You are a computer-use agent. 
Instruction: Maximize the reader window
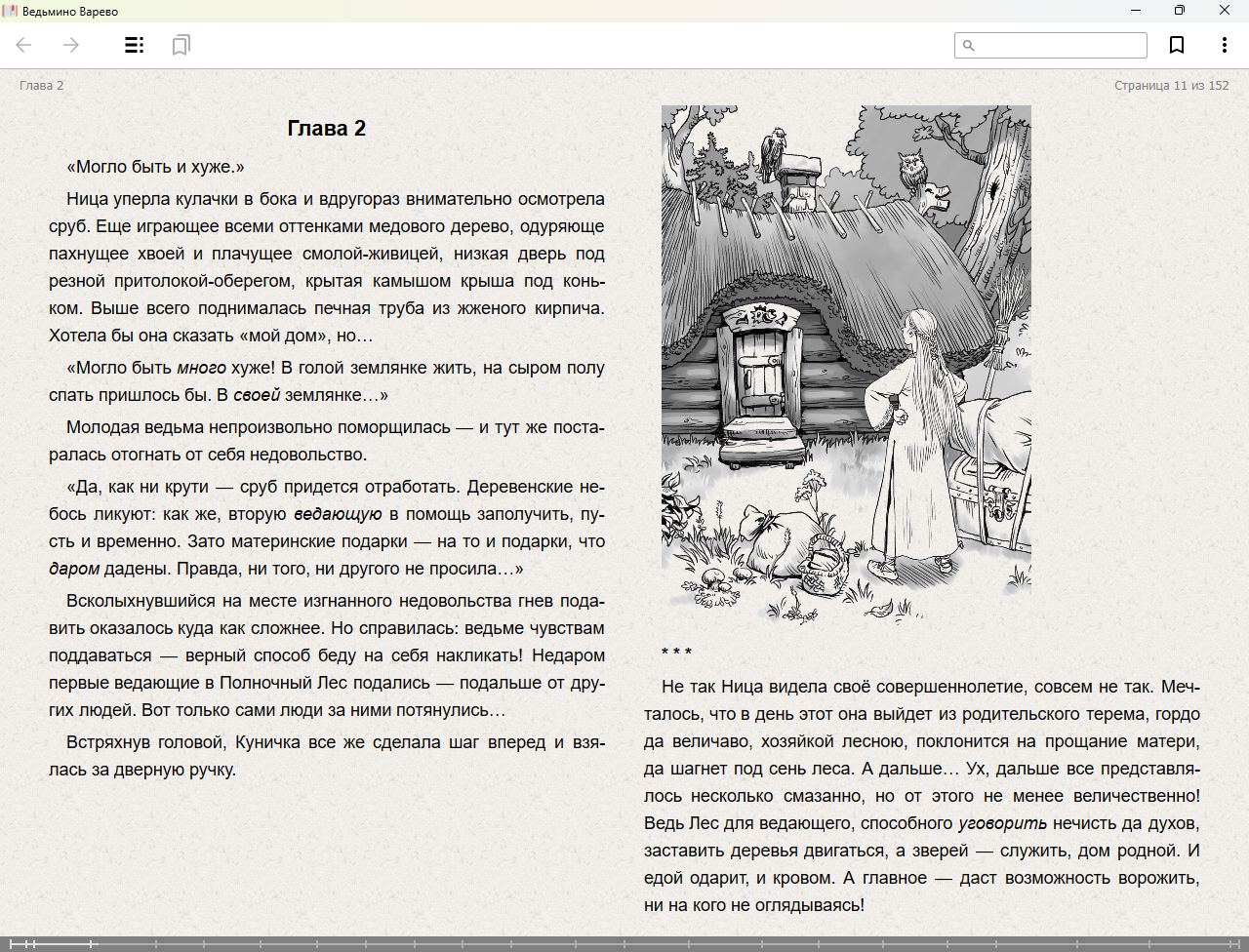[x=1179, y=11]
